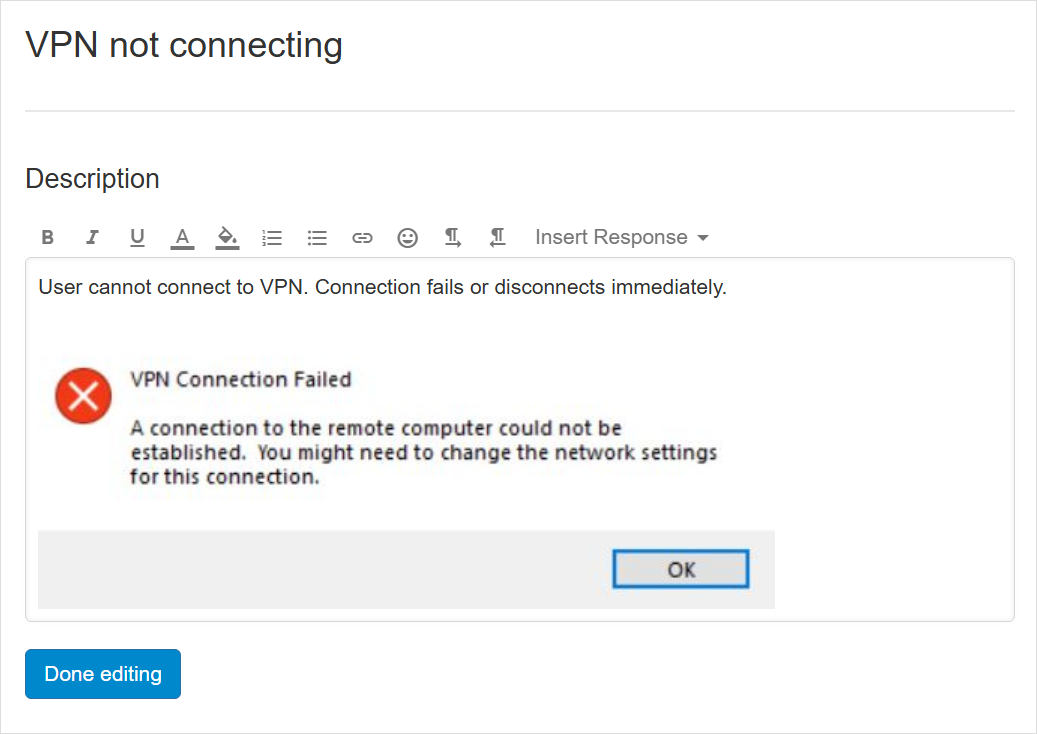This screenshot has width=1037, height=734.
Task: Expand the Insert Response dropdown
Action: tap(621, 238)
